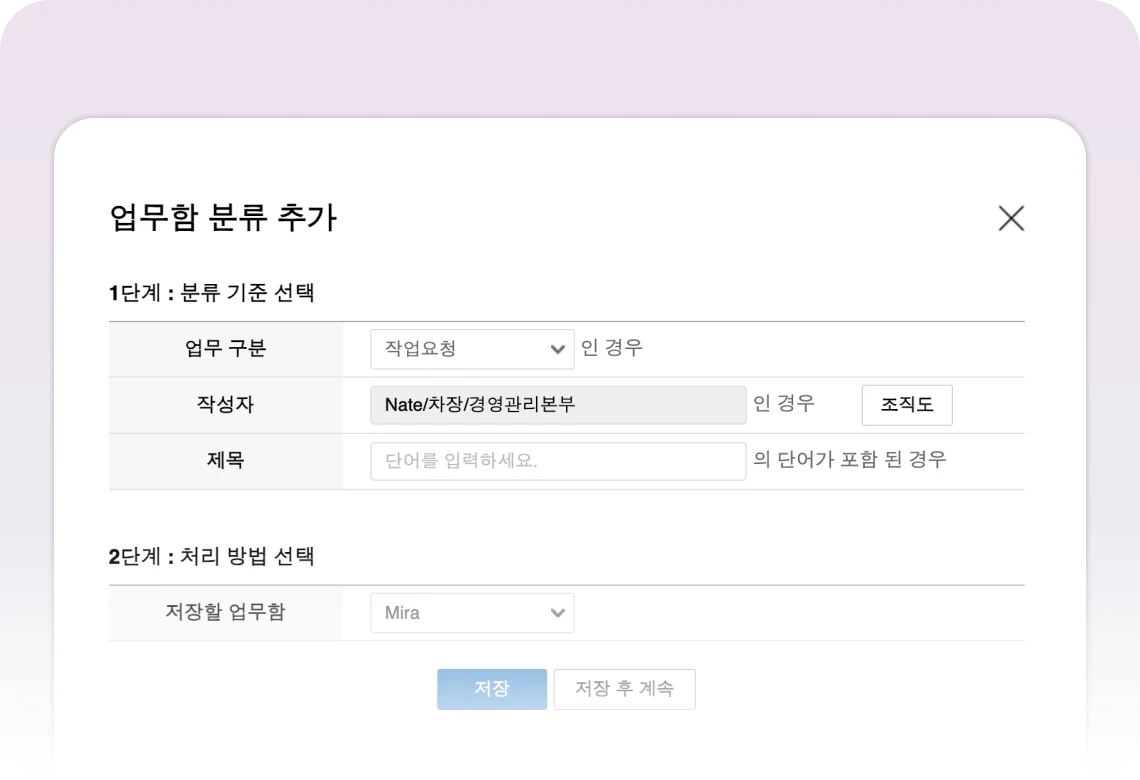Click the 의 단어가 포함 된 경우 text

click(x=850, y=460)
